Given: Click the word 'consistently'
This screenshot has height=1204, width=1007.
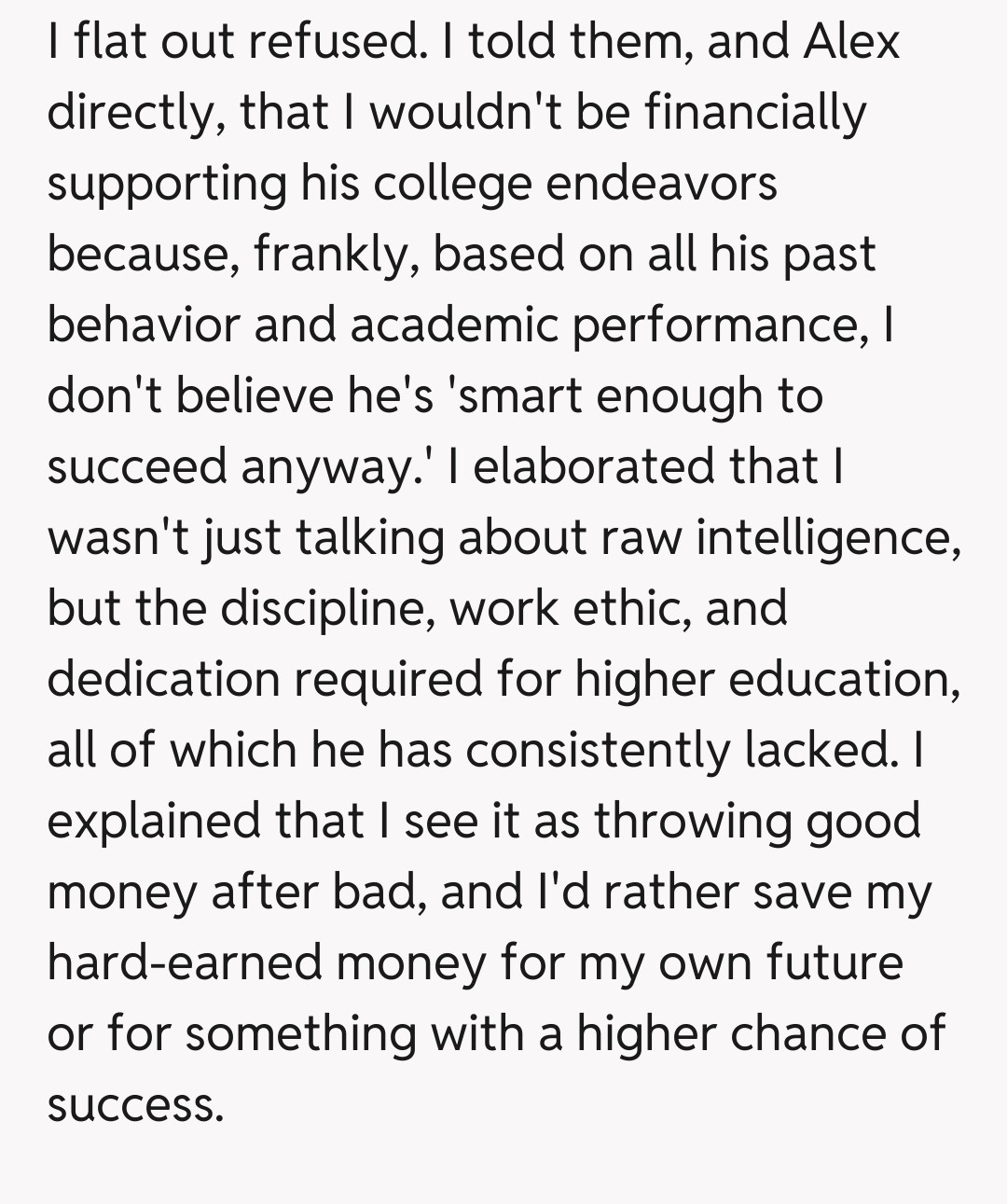Looking at the screenshot, I should tap(597, 750).
